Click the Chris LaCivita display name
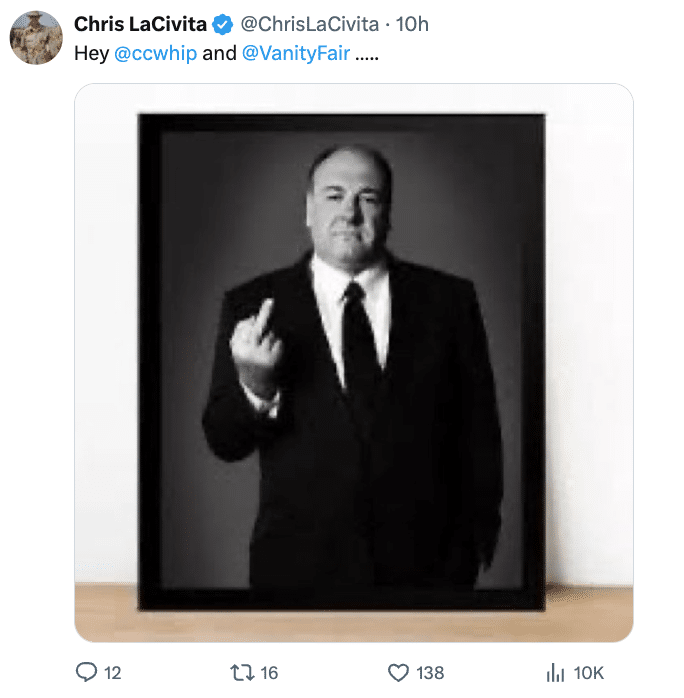The height and width of the screenshot is (698, 684). [141, 25]
